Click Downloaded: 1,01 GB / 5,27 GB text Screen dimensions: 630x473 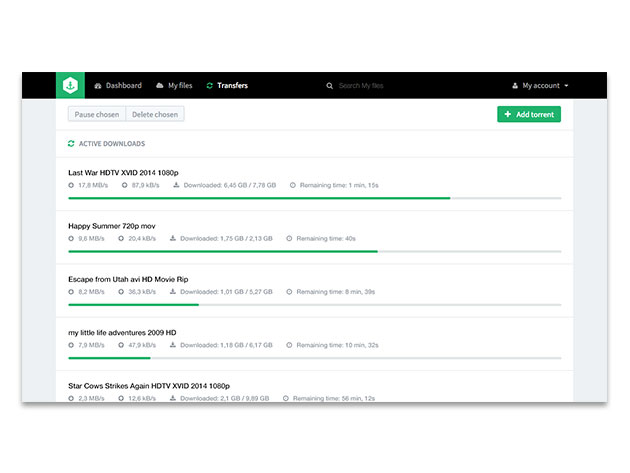[226, 292]
